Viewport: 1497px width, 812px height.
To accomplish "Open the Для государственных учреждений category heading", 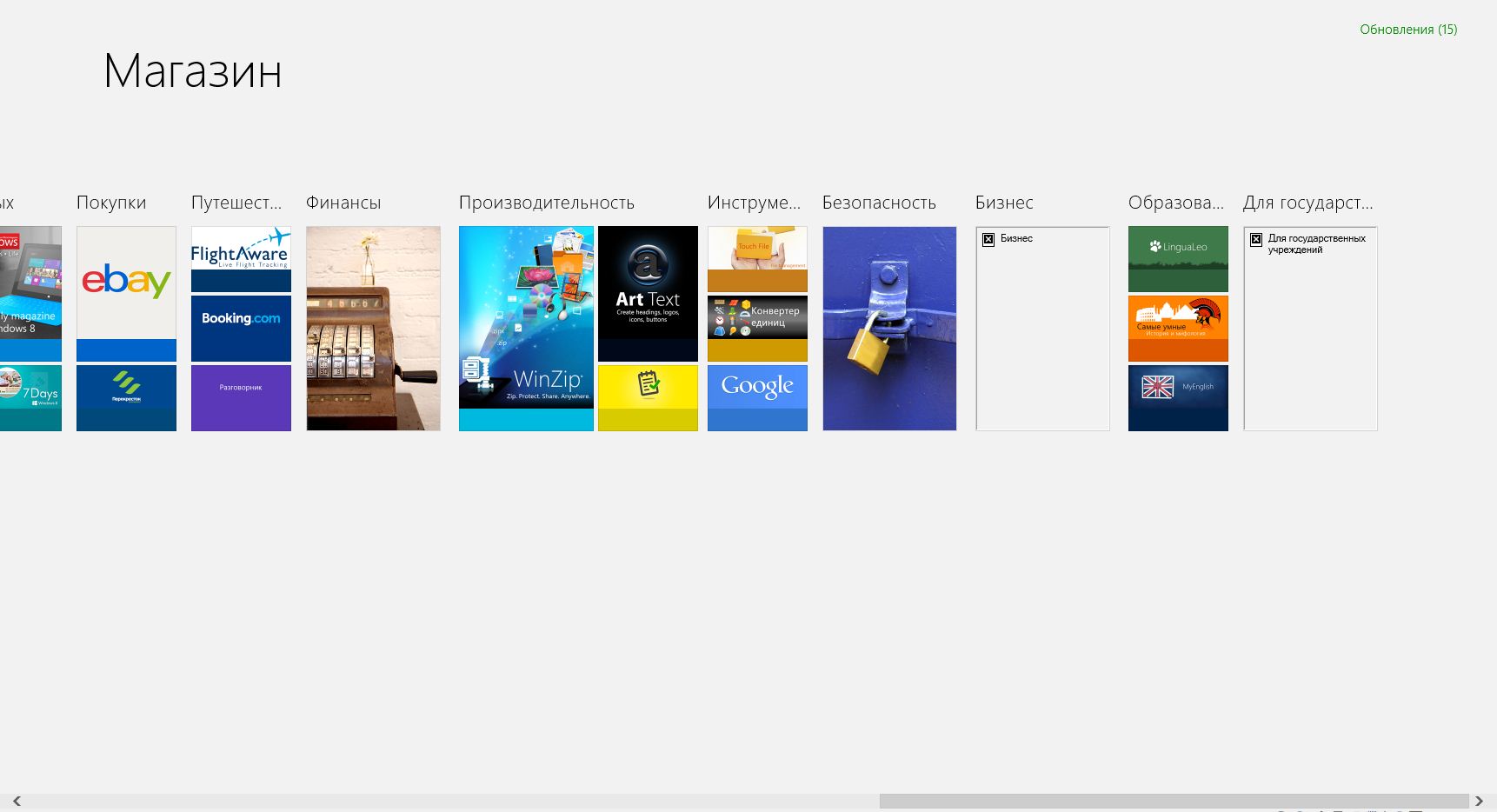I will click(1307, 203).
